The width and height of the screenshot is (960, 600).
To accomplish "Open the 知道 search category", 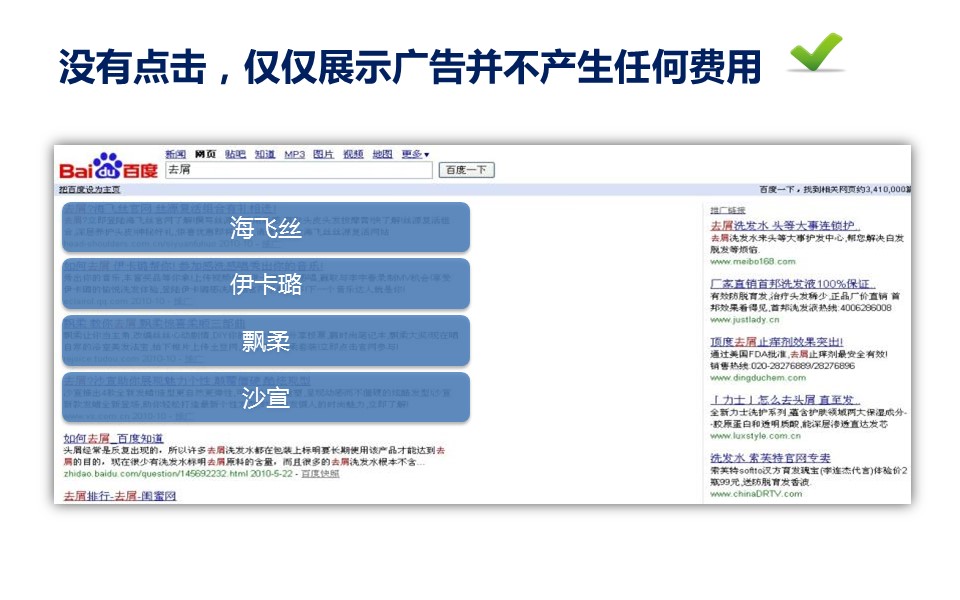I will [x=264, y=154].
